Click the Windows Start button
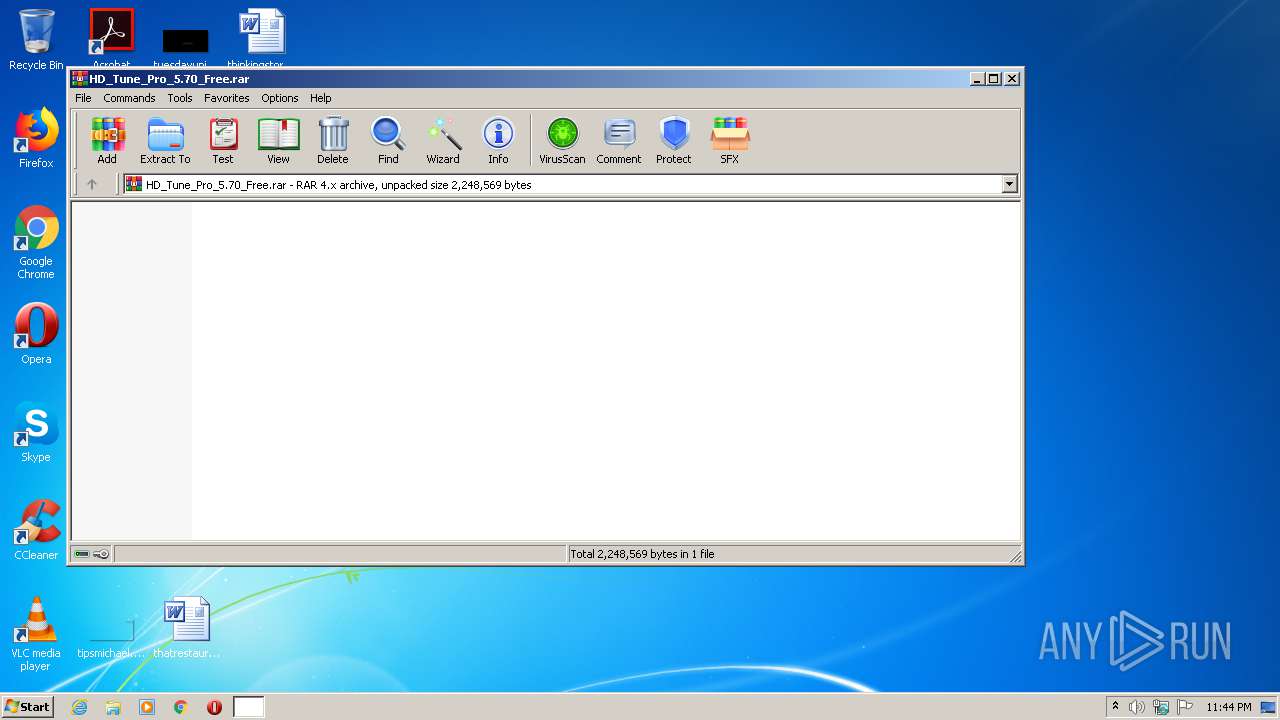1280x720 pixels. click(28, 707)
